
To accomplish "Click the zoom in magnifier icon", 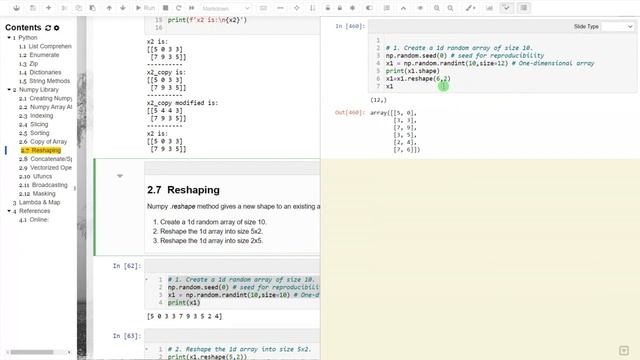I will [437, 8].
